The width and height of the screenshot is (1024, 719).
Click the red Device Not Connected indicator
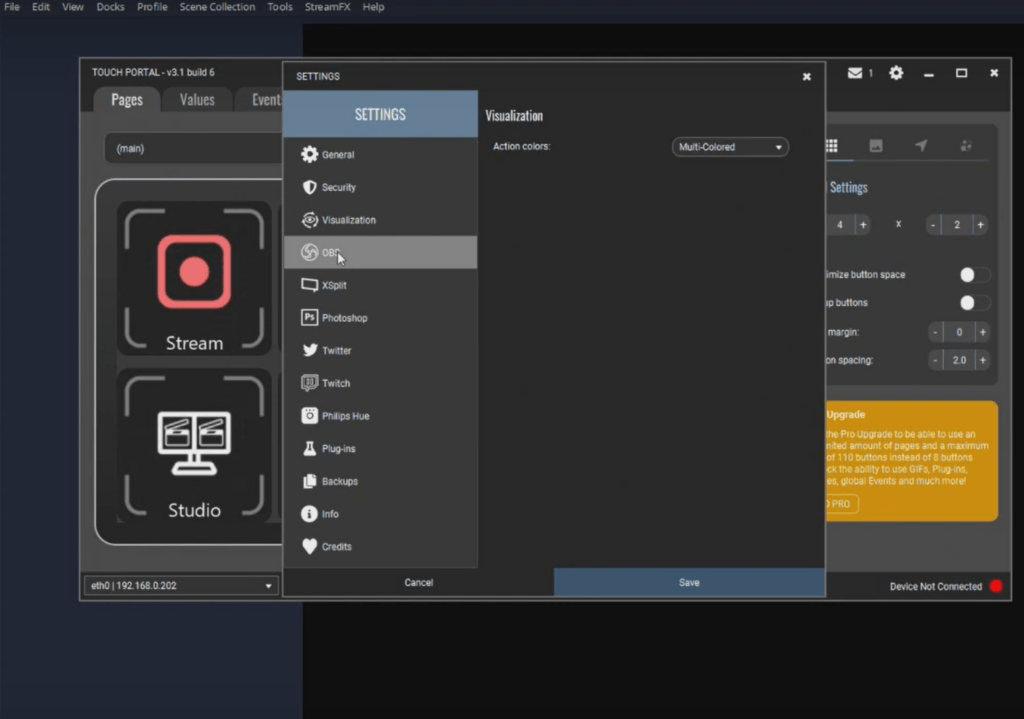996,586
